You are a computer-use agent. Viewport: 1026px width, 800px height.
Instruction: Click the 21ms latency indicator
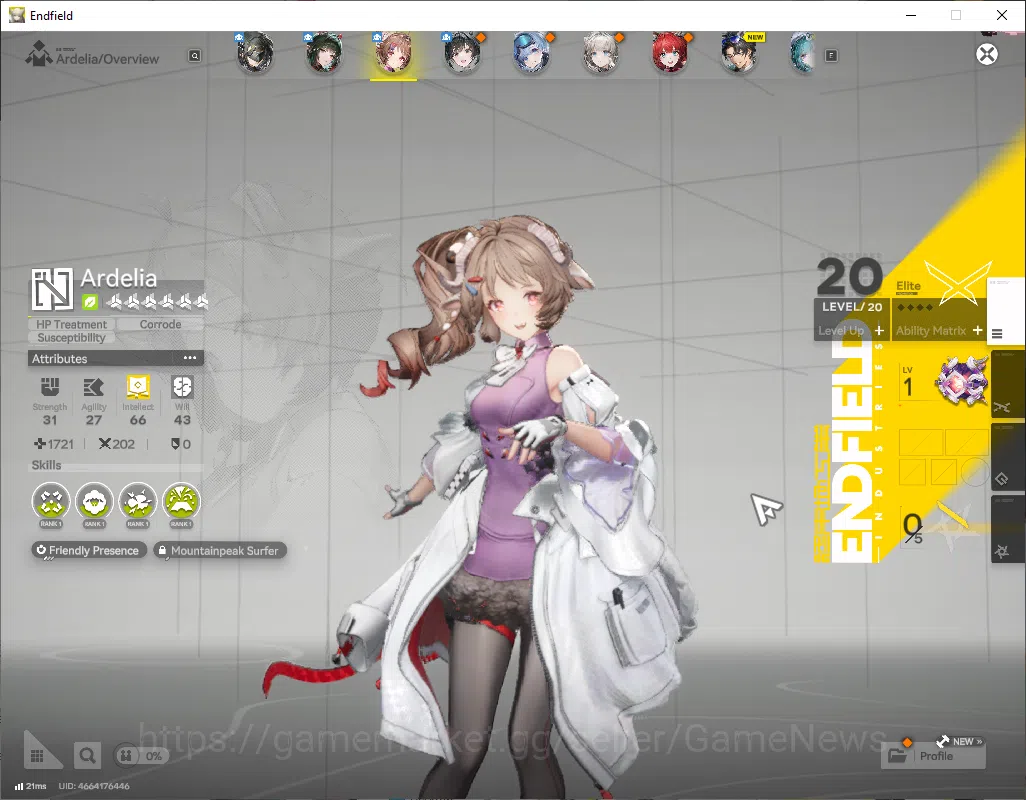click(31, 786)
